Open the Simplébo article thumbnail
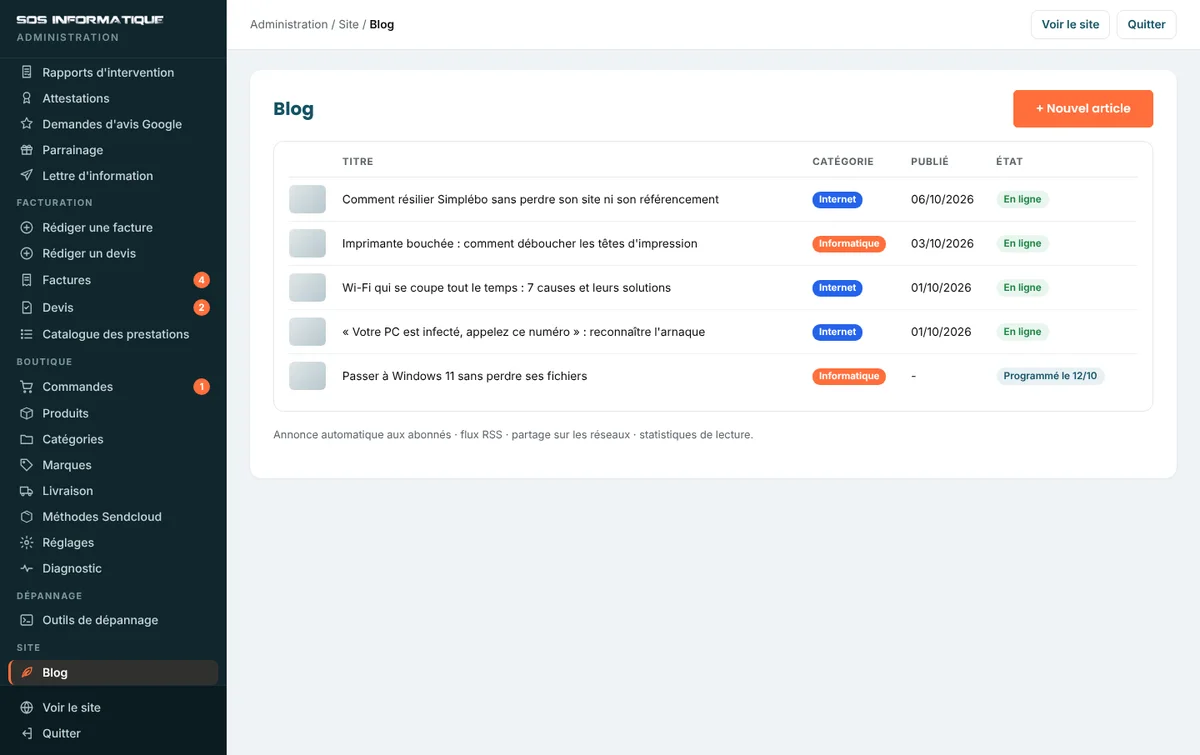Viewport: 1200px width, 755px height. [x=308, y=199]
